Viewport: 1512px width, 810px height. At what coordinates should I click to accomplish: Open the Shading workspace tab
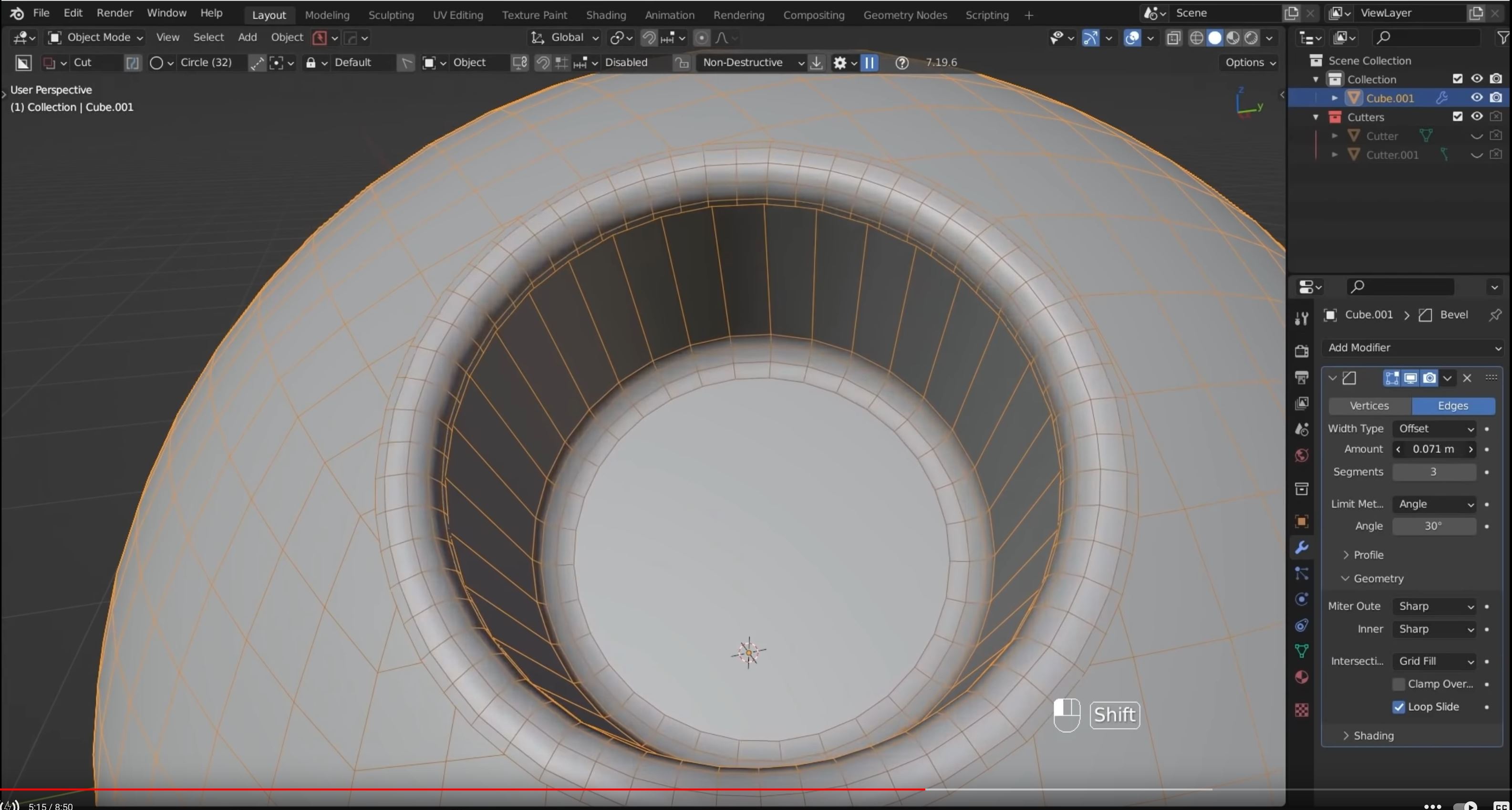pyautogui.click(x=606, y=15)
